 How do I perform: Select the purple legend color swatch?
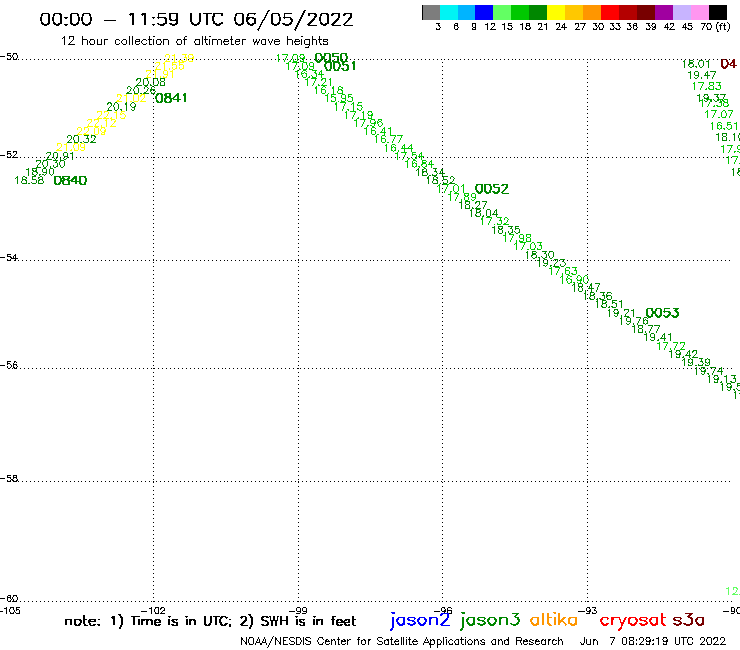tap(664, 12)
